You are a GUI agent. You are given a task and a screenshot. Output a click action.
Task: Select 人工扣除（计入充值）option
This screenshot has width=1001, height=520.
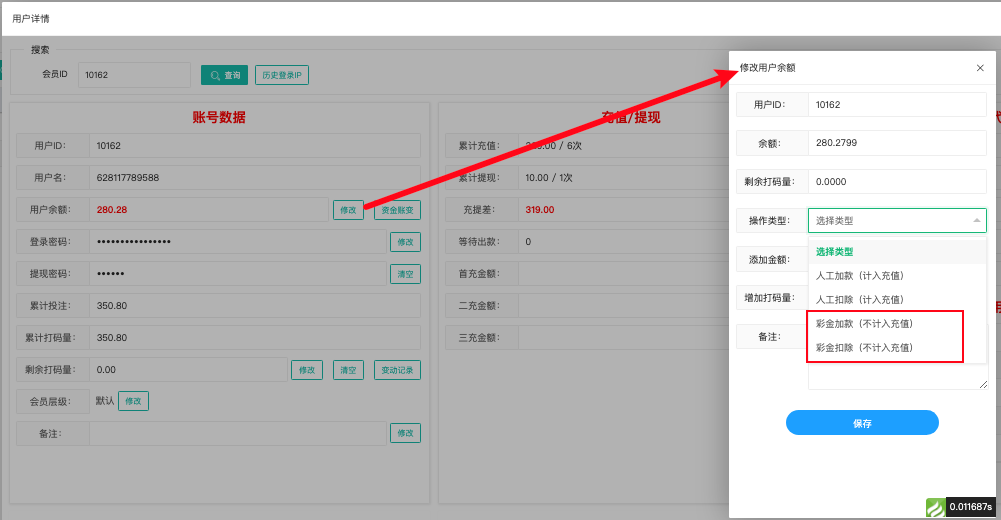click(x=897, y=299)
